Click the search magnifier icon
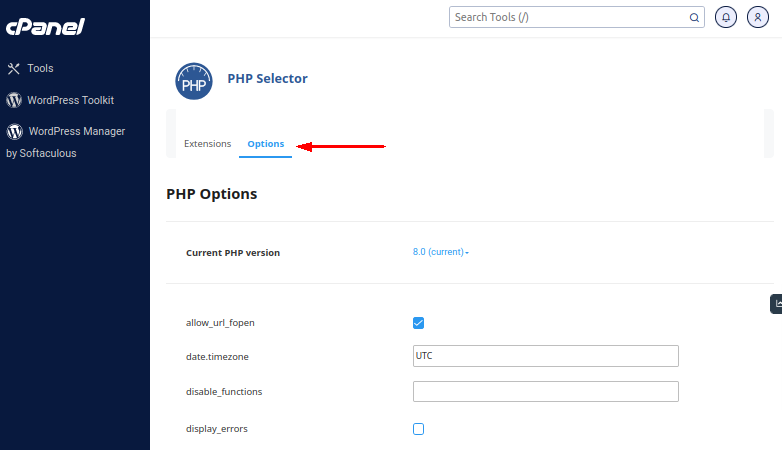This screenshot has width=782, height=450. [x=694, y=17]
